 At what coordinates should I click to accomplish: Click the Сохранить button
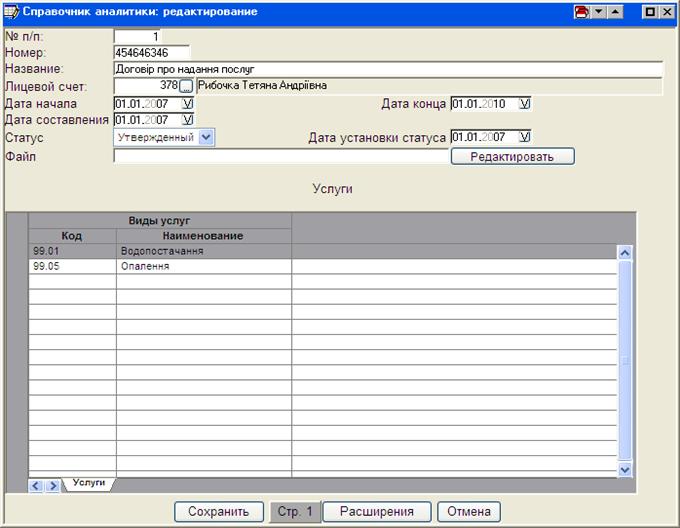tap(219, 512)
